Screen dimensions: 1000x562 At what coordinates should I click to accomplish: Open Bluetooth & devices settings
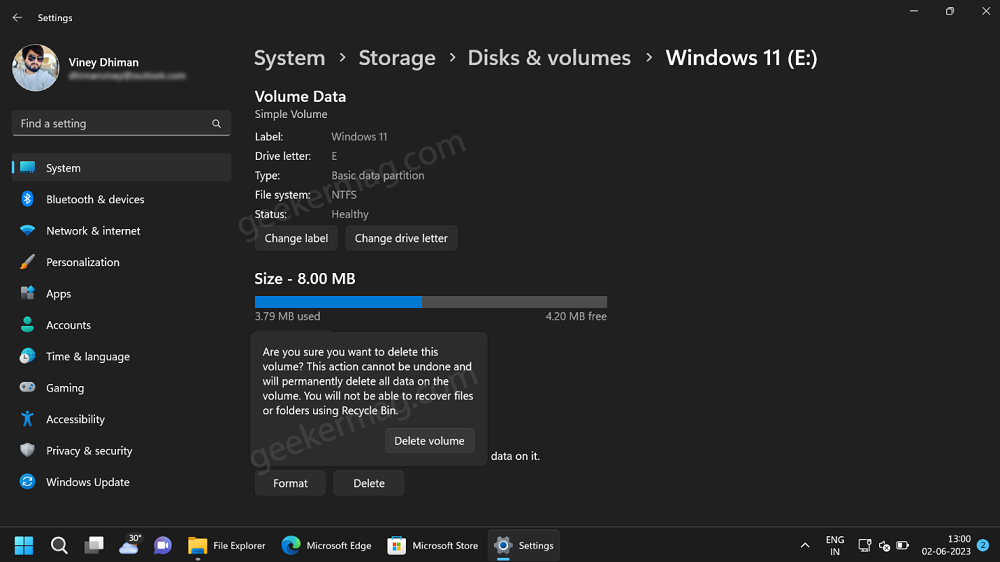(121, 199)
